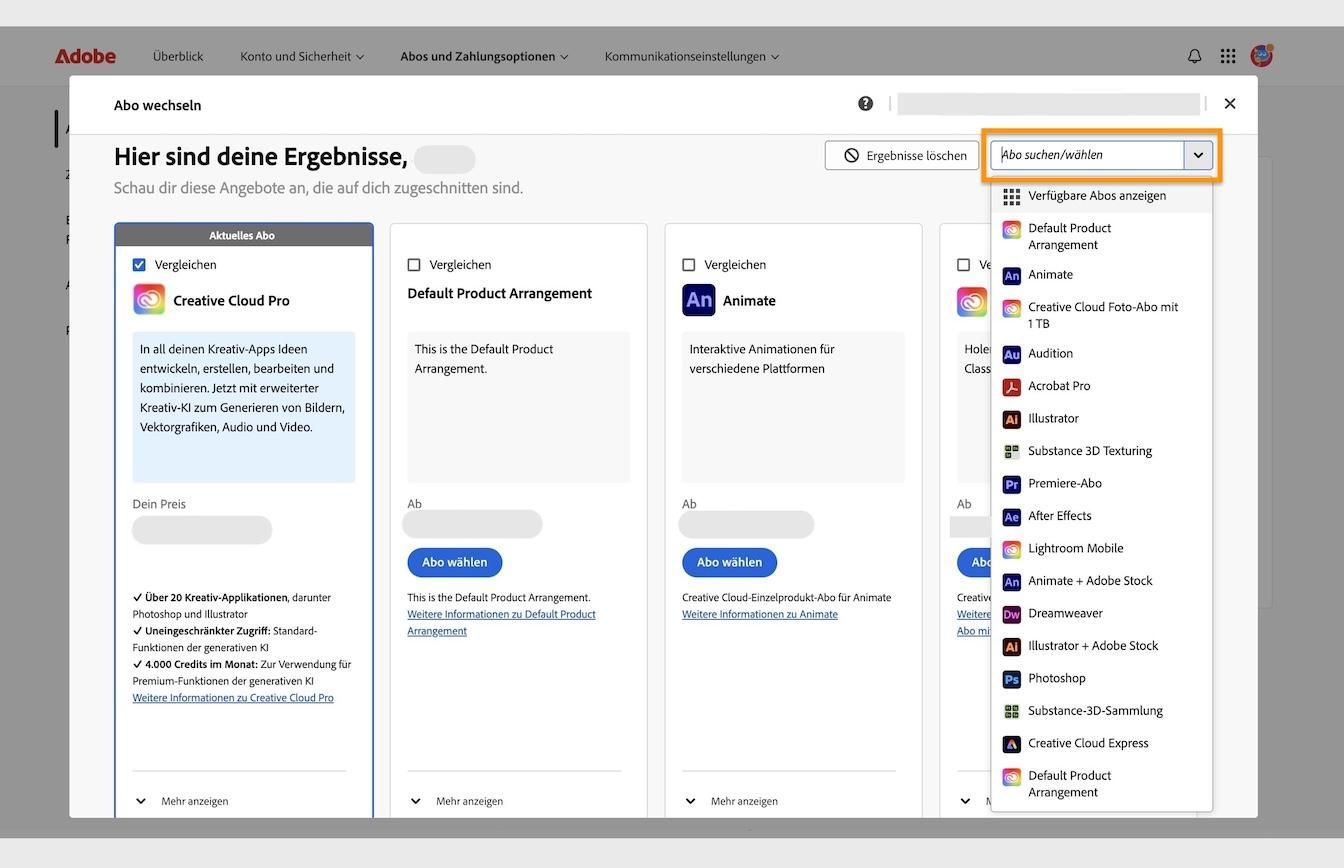Viewport: 1344px width, 868px height.
Task: Collapse the Abo suchen/wählen dropdown
Action: click(x=1198, y=155)
